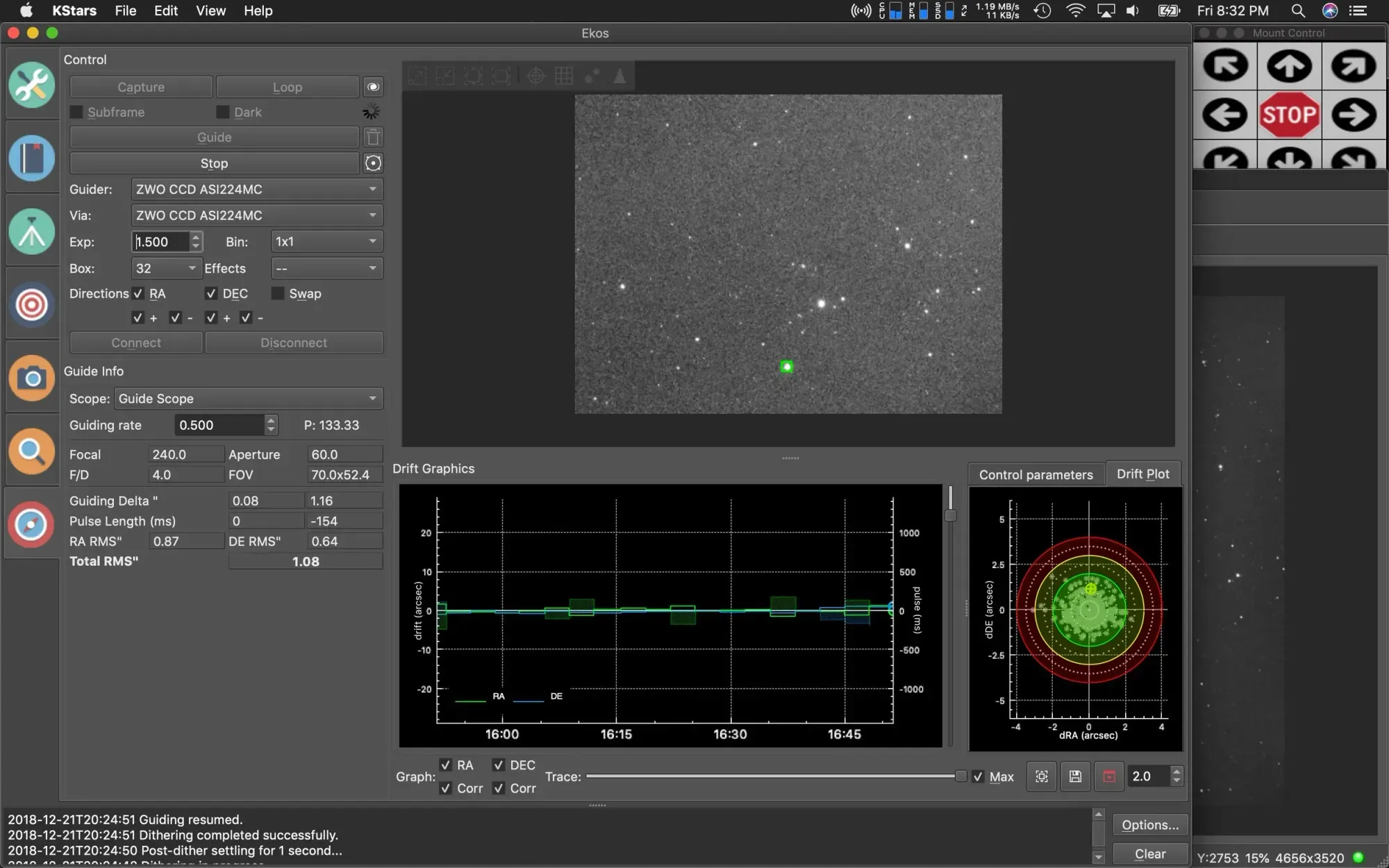Screen dimensions: 1389x868
Task: Click the Trace slider track
Action: 764,776
